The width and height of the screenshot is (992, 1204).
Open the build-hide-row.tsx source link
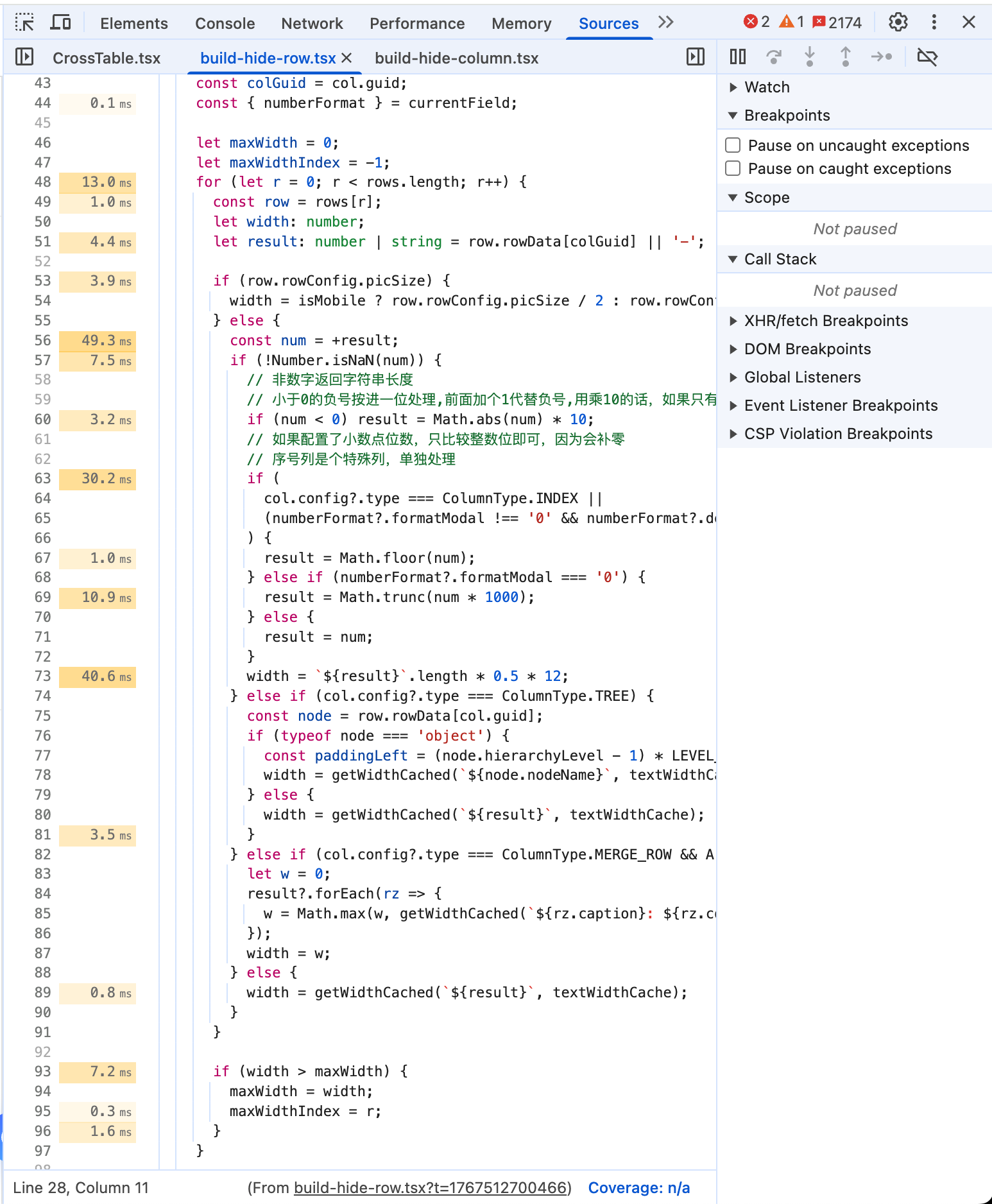(x=431, y=1188)
